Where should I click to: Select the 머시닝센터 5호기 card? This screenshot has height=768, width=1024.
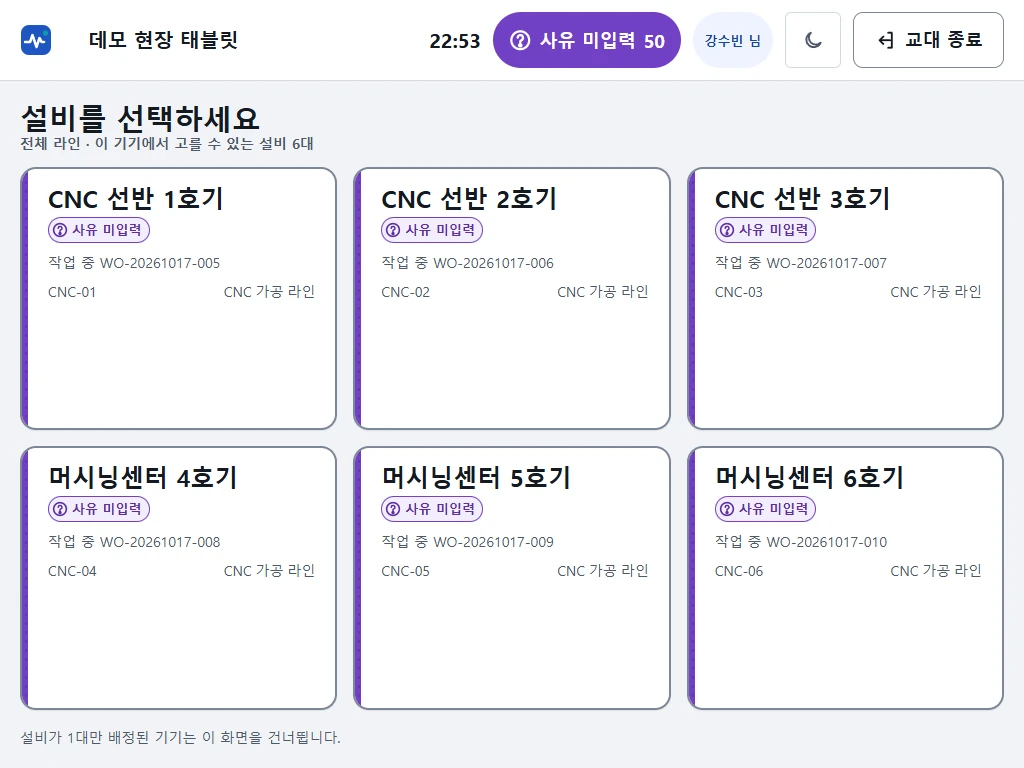[x=512, y=578]
